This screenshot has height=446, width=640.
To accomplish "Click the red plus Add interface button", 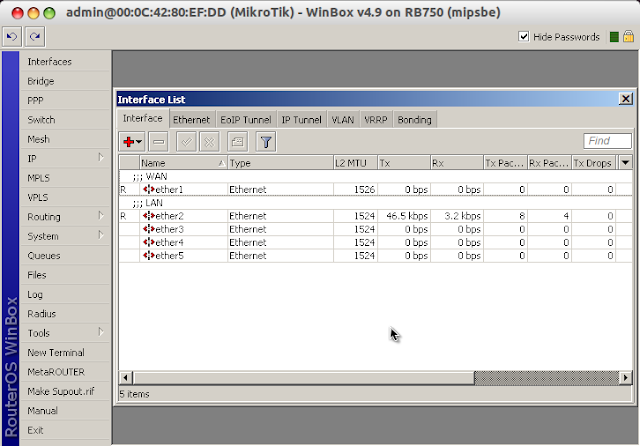I will (x=128, y=142).
